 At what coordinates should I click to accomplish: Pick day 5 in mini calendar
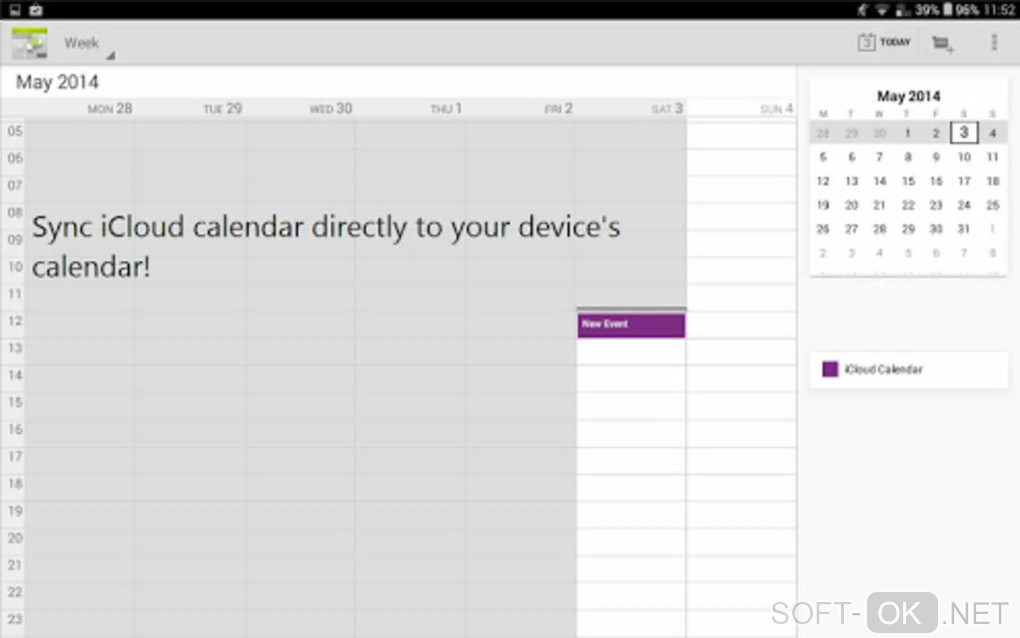point(823,157)
